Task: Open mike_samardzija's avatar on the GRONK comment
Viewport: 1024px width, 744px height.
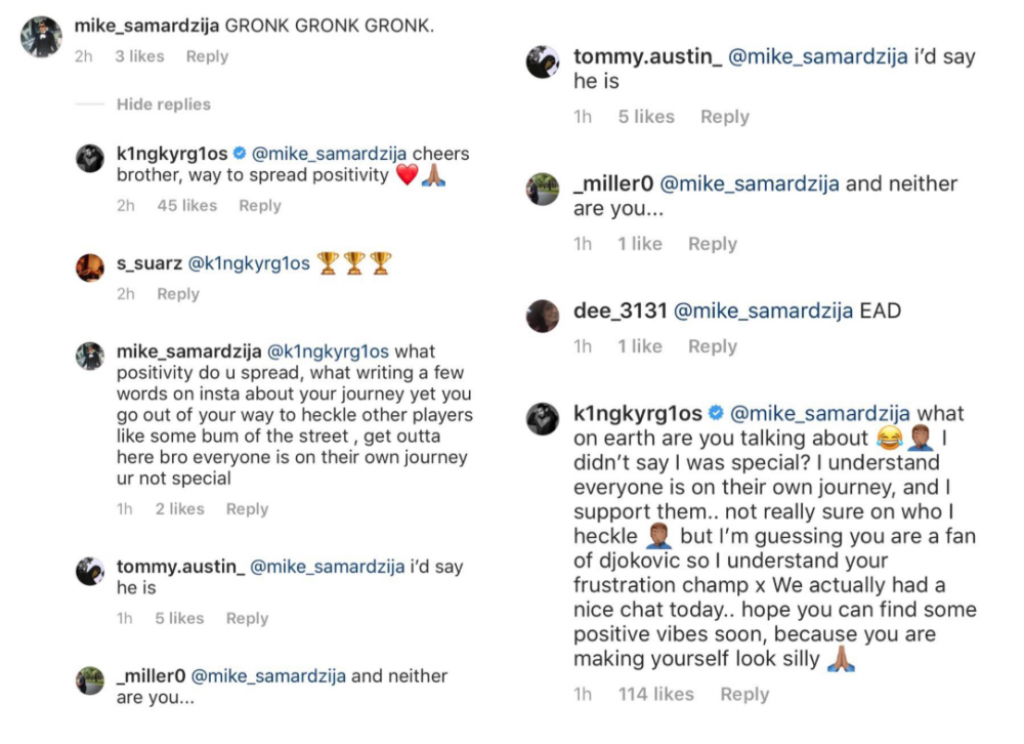Action: pyautogui.click(x=41, y=37)
